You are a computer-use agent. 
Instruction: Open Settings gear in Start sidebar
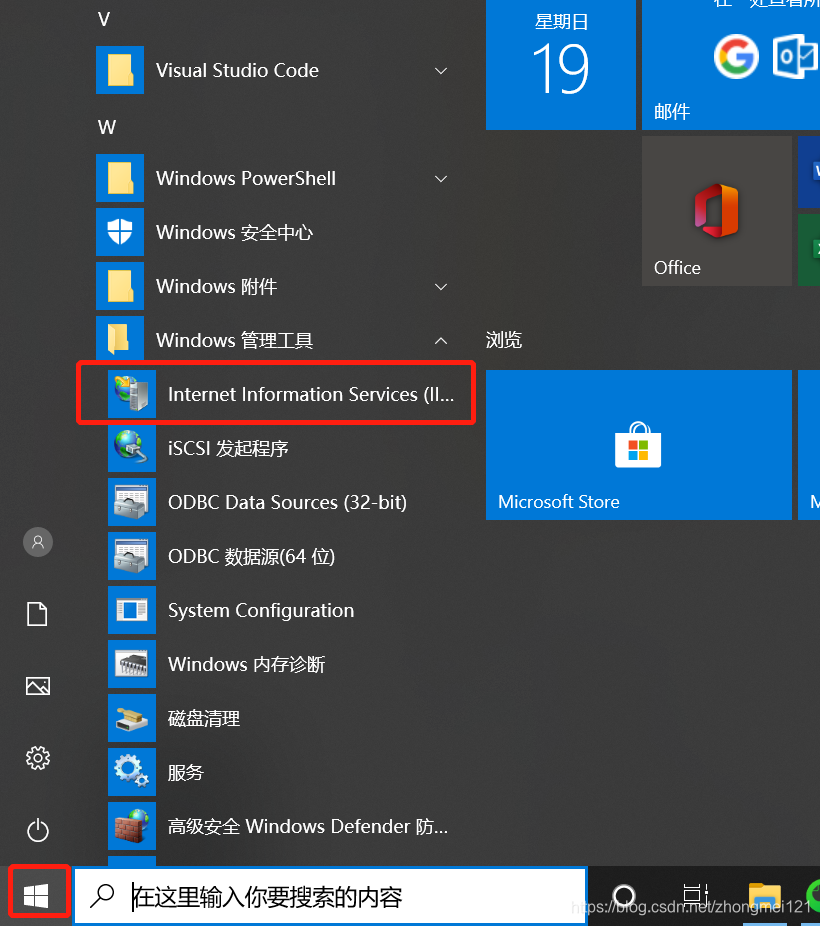point(38,757)
